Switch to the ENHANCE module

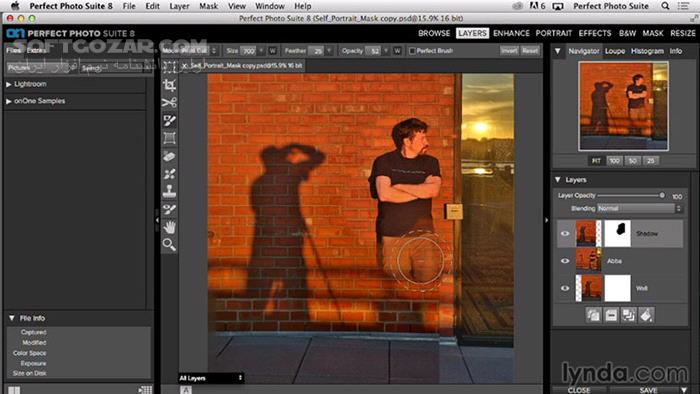(511, 33)
